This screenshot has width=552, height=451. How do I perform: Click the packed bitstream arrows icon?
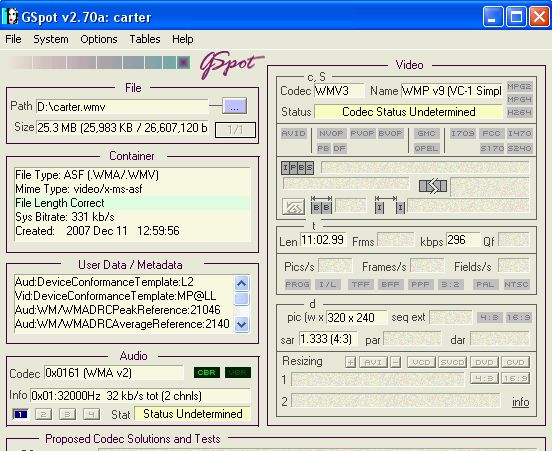[433, 186]
